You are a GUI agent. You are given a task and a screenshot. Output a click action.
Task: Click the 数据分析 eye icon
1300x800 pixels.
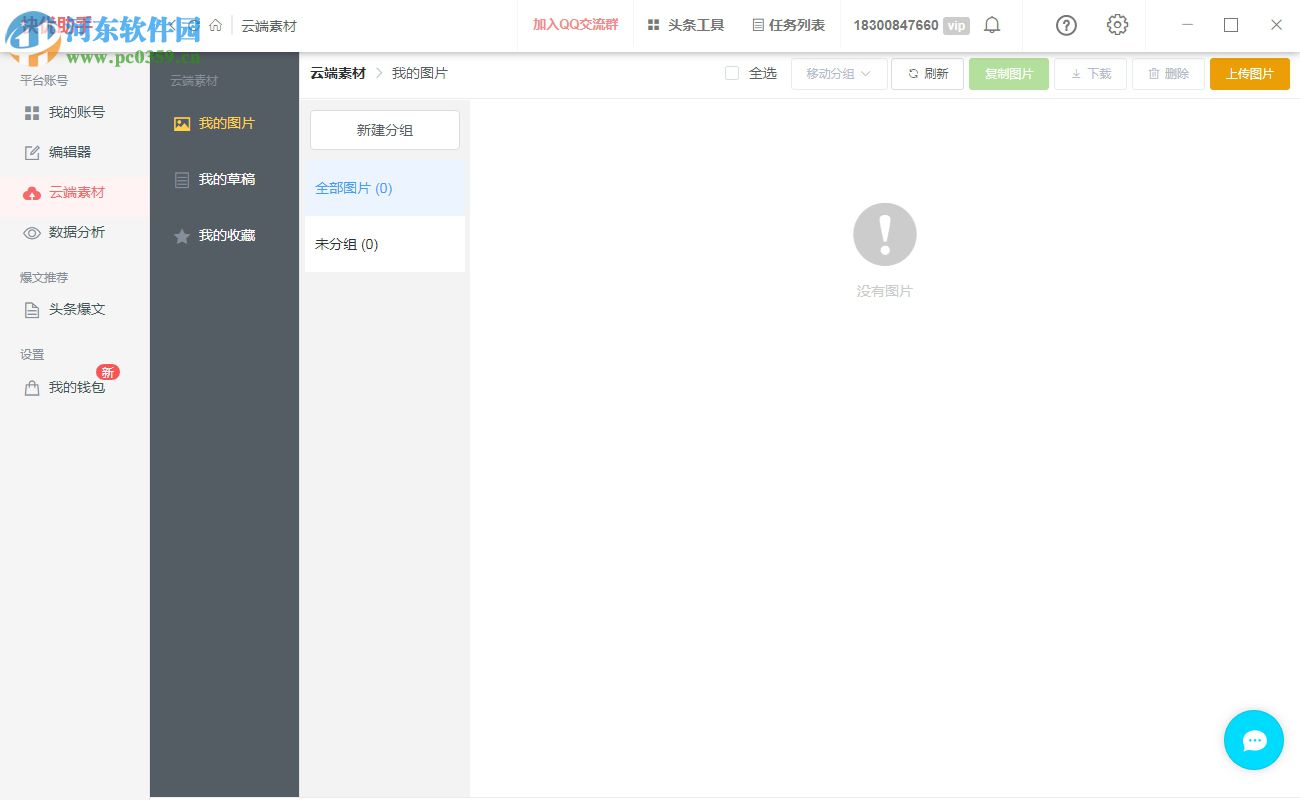pyautogui.click(x=32, y=233)
